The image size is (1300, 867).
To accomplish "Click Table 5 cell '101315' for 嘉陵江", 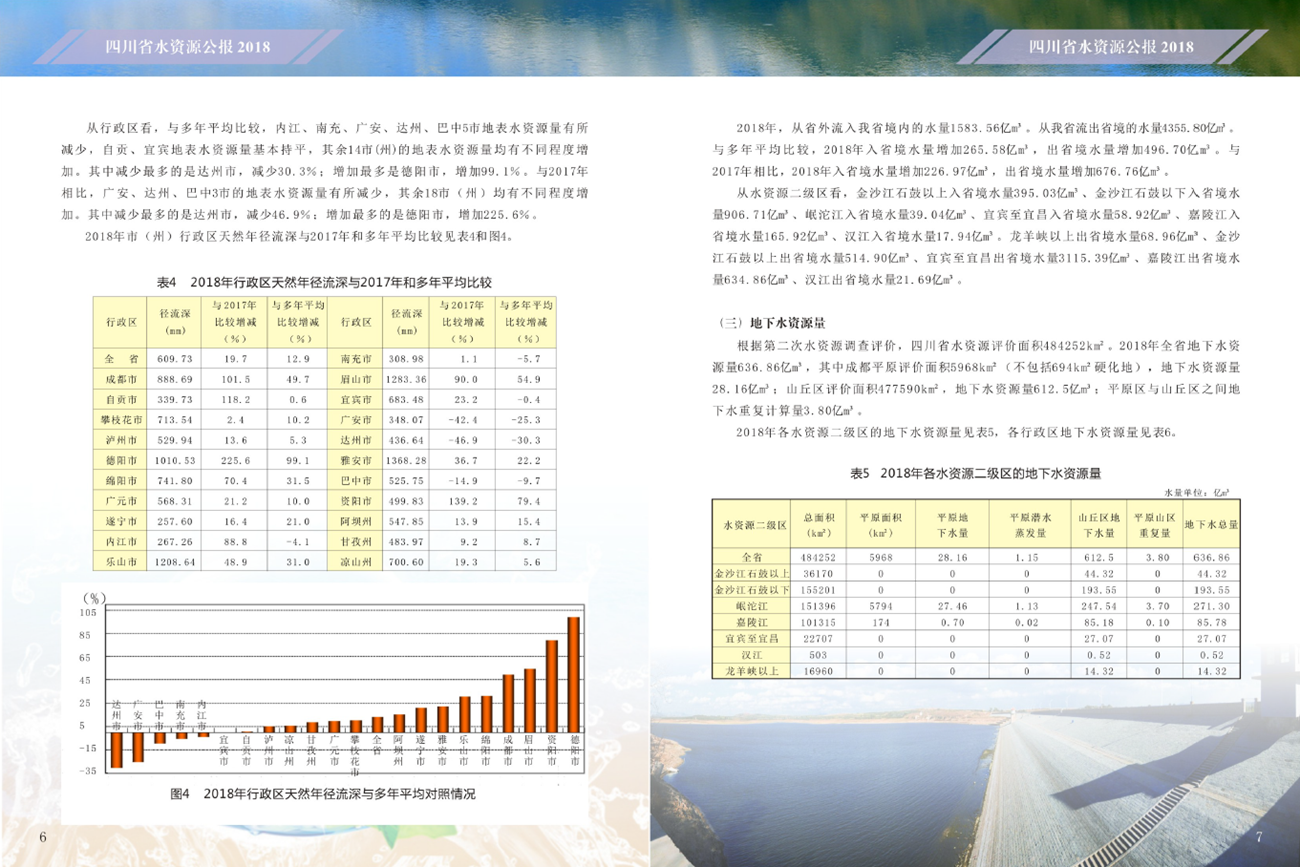I will pyautogui.click(x=819, y=622).
